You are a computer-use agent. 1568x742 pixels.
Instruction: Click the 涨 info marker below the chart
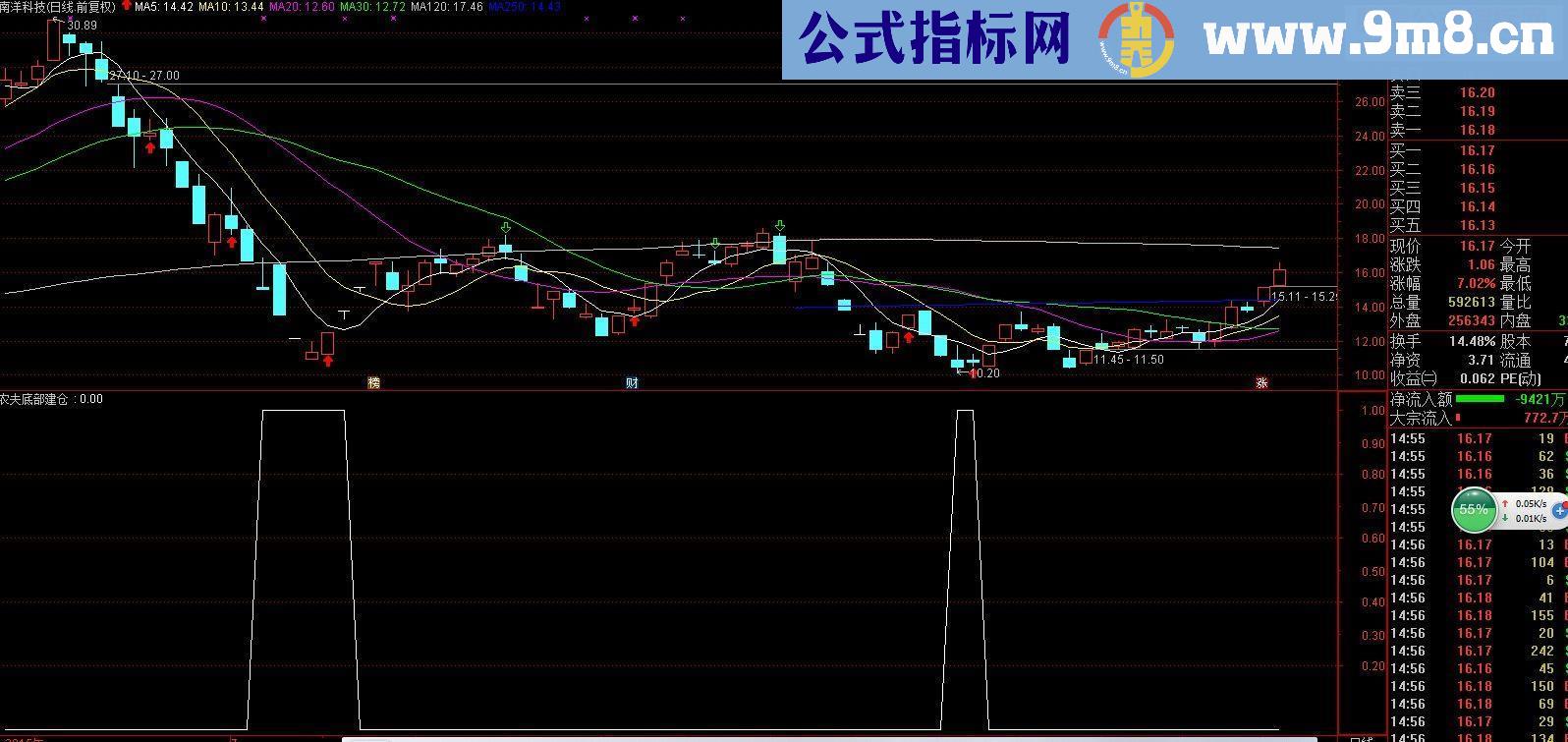[x=1261, y=382]
